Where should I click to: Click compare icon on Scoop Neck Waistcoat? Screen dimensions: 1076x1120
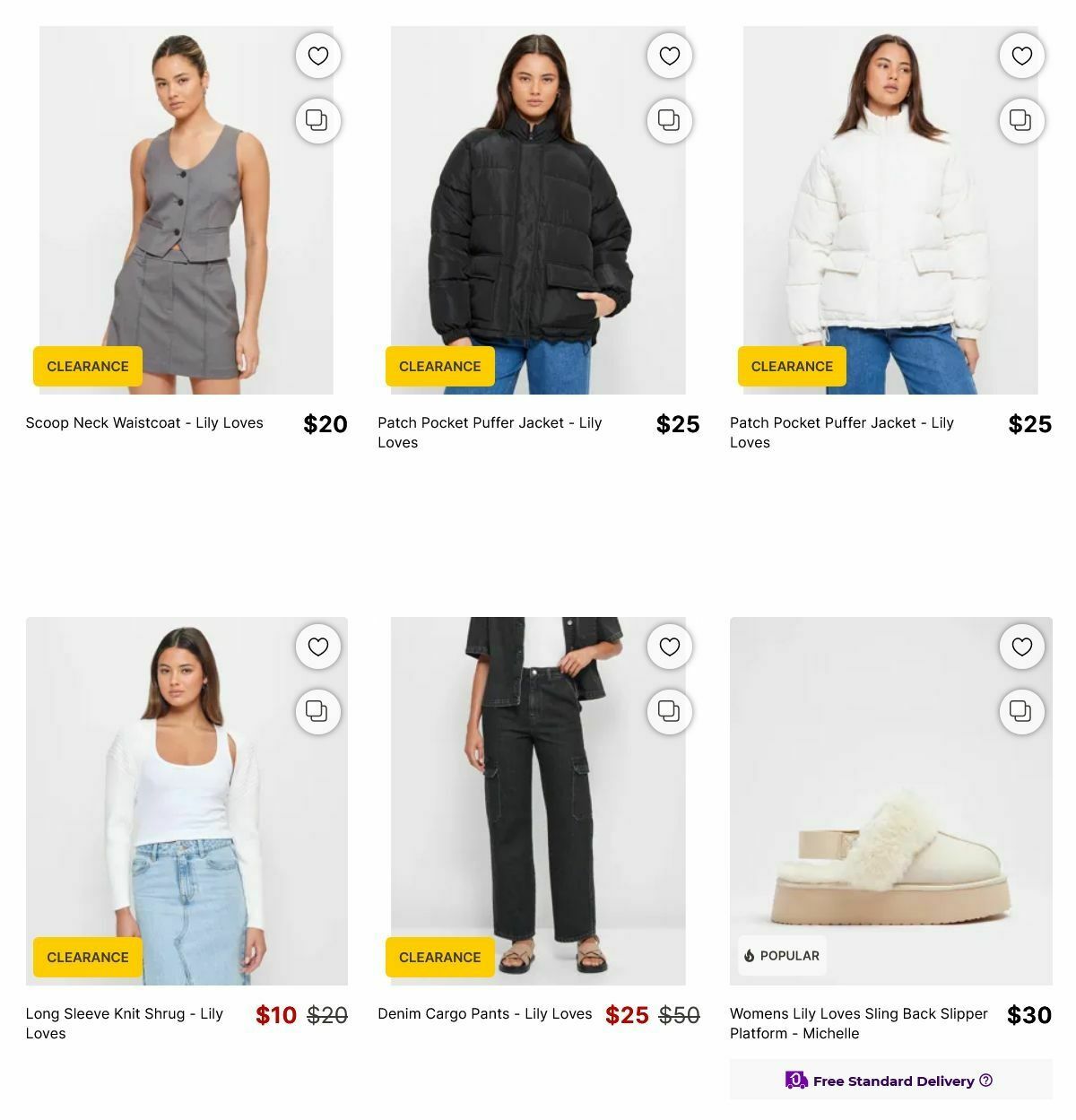pos(318,120)
